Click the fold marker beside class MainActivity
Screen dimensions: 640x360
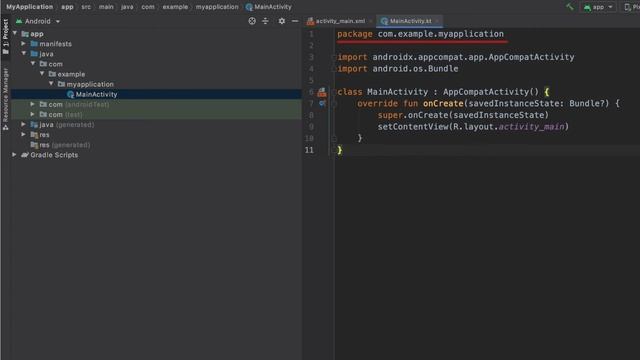click(x=334, y=92)
